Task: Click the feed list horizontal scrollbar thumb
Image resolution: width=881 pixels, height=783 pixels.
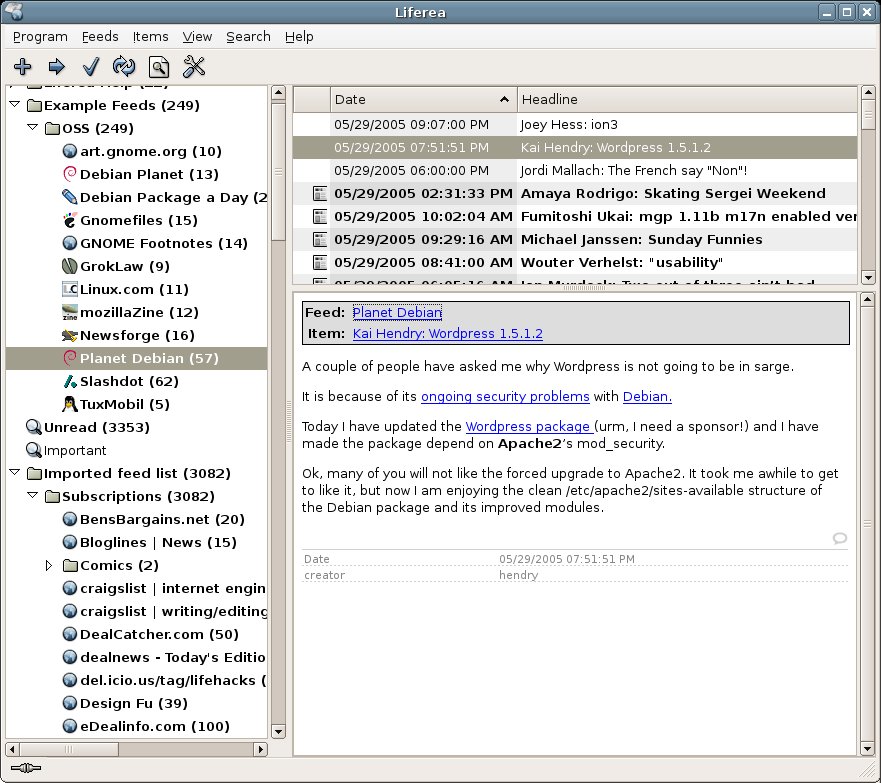Action: click(69, 749)
